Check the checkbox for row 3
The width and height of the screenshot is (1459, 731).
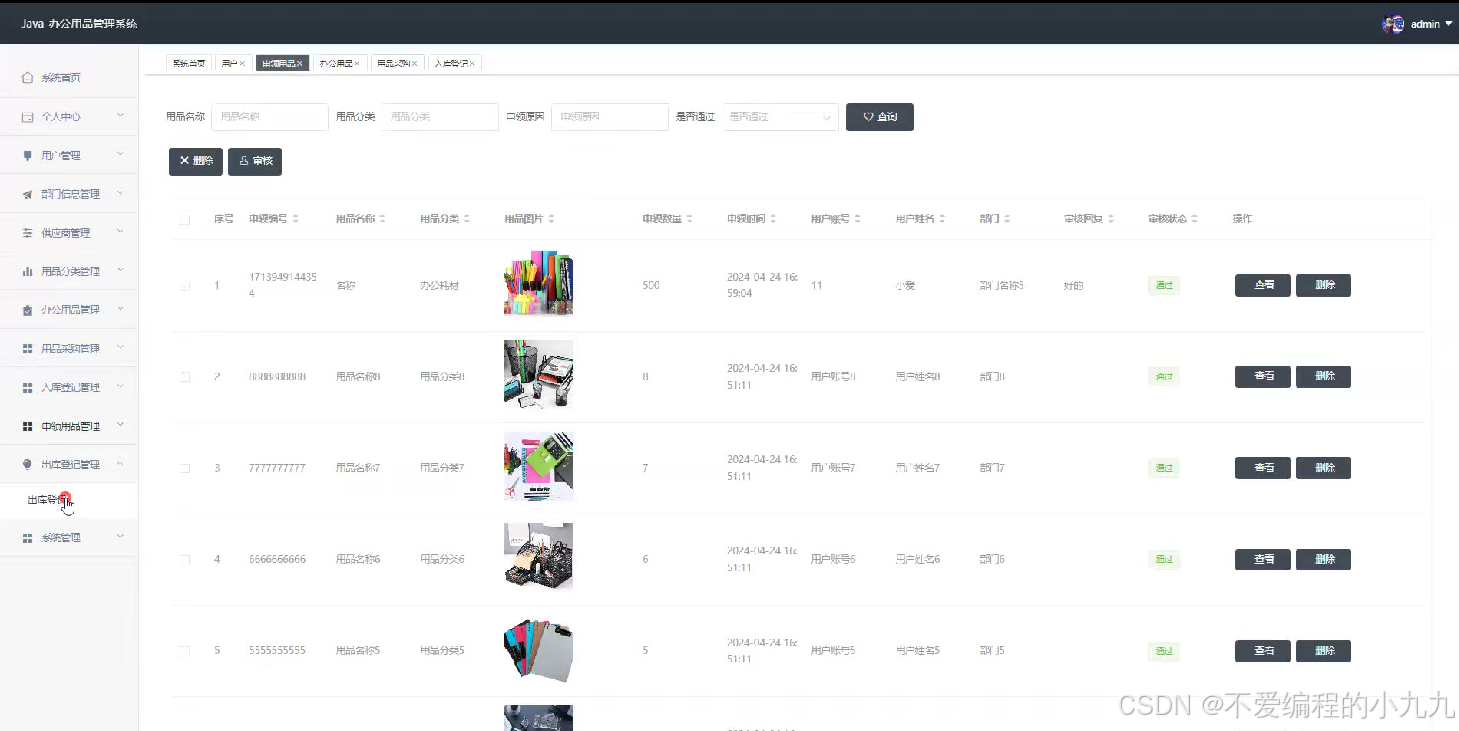[185, 468]
